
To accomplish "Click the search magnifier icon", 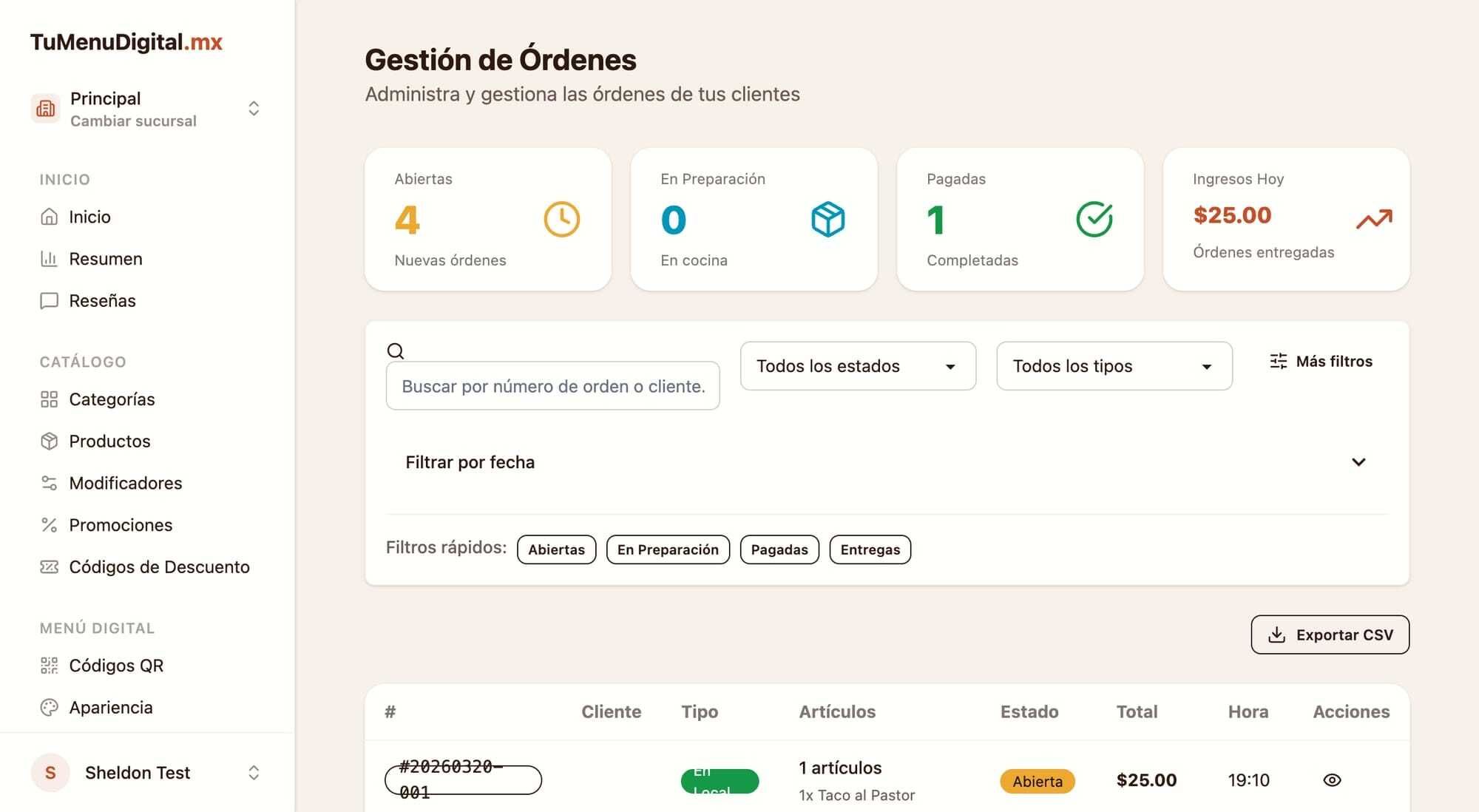I will (396, 350).
